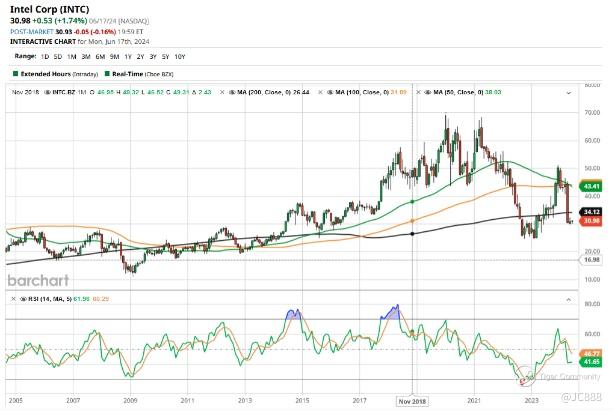This screenshot has height=411, width=613.
Task: Remove the RSI indicator panel
Action: (x=13, y=299)
